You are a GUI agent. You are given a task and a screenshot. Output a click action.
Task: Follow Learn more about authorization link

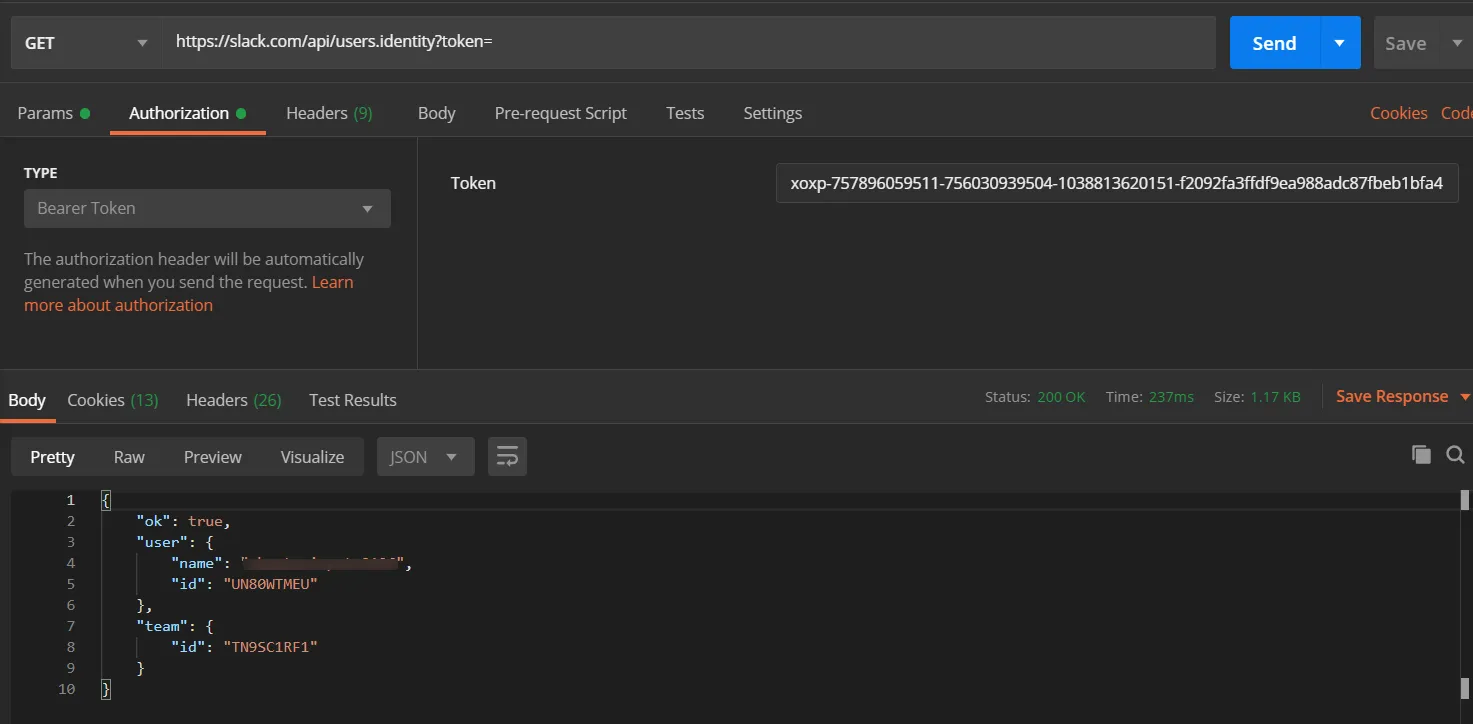118,305
